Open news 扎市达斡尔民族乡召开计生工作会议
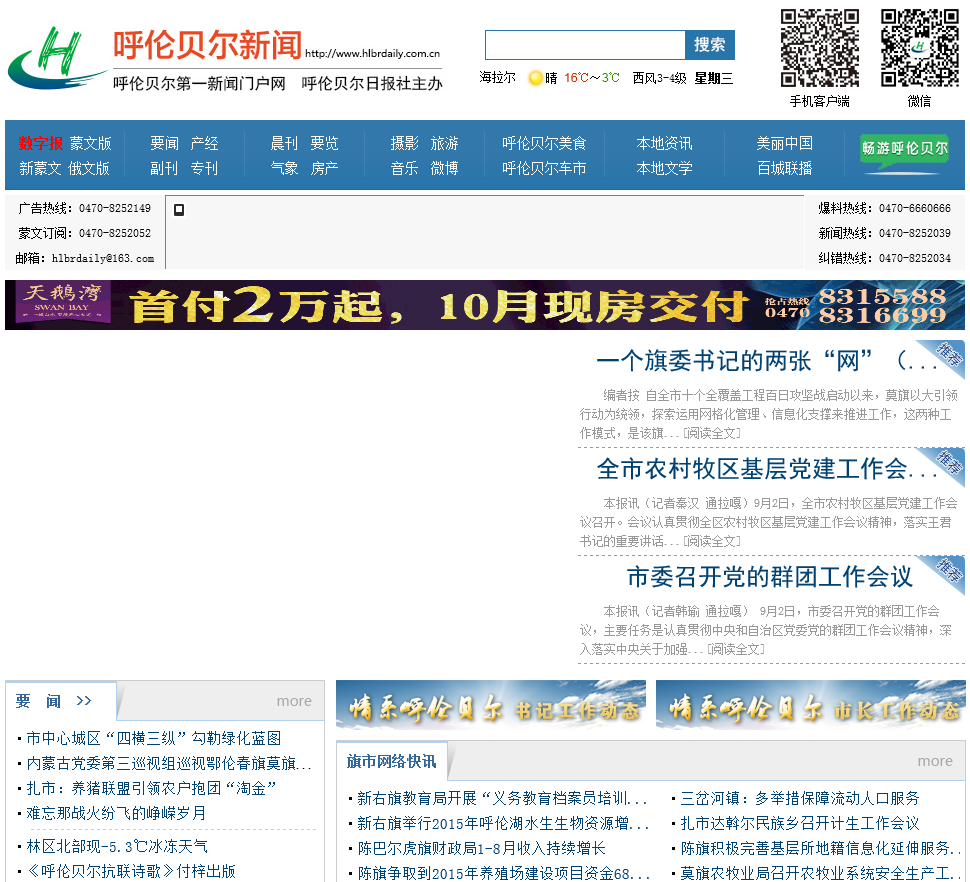The height and width of the screenshot is (882, 970). (800, 823)
